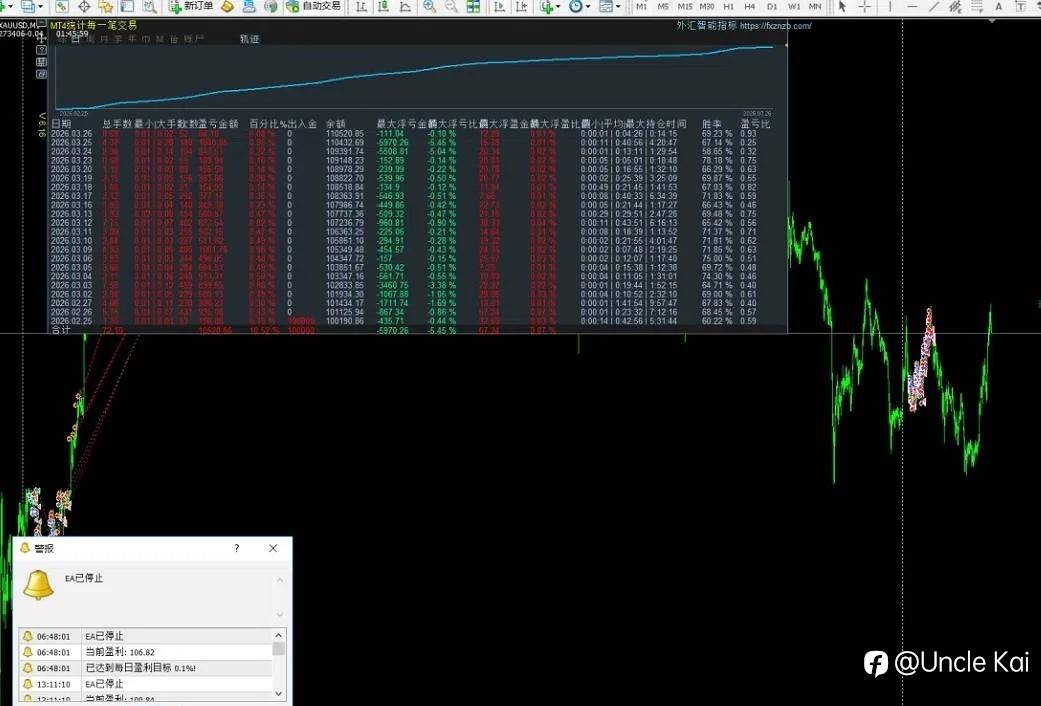
Task: Open the Data Window crosshair-target icon
Action: [x=84, y=7]
